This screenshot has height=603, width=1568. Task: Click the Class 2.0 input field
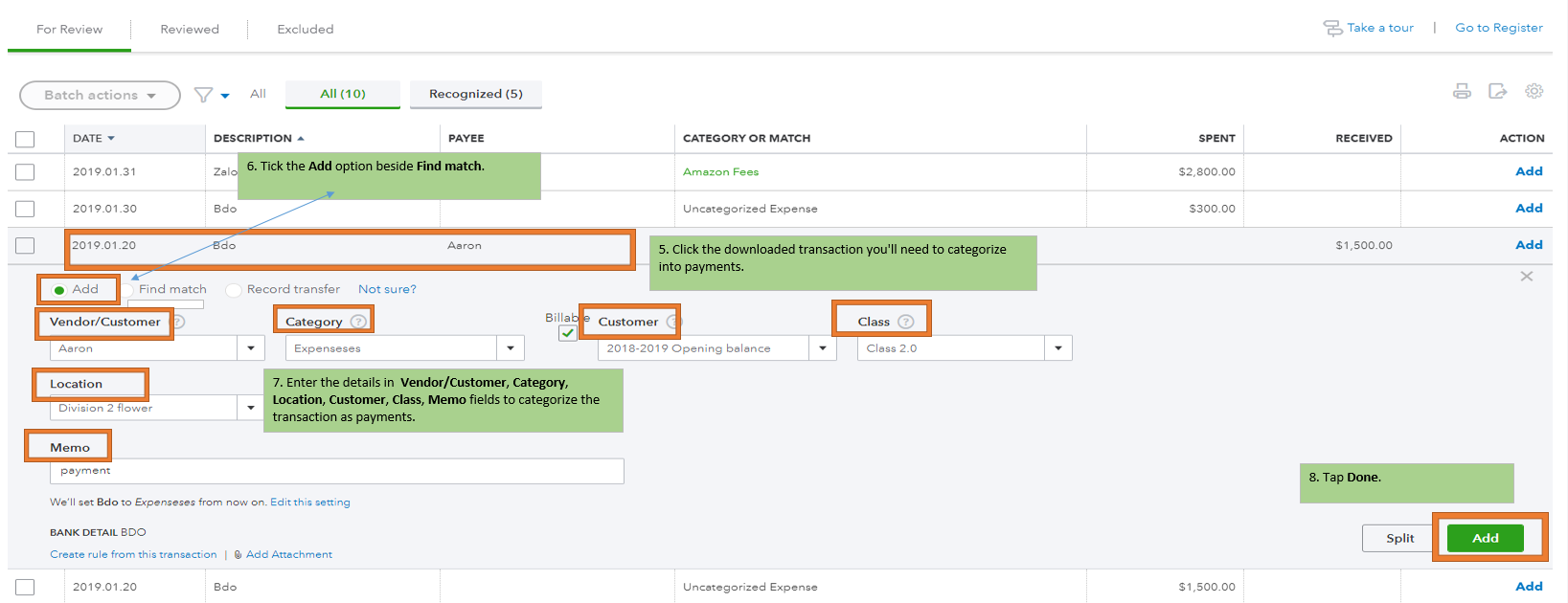point(951,348)
